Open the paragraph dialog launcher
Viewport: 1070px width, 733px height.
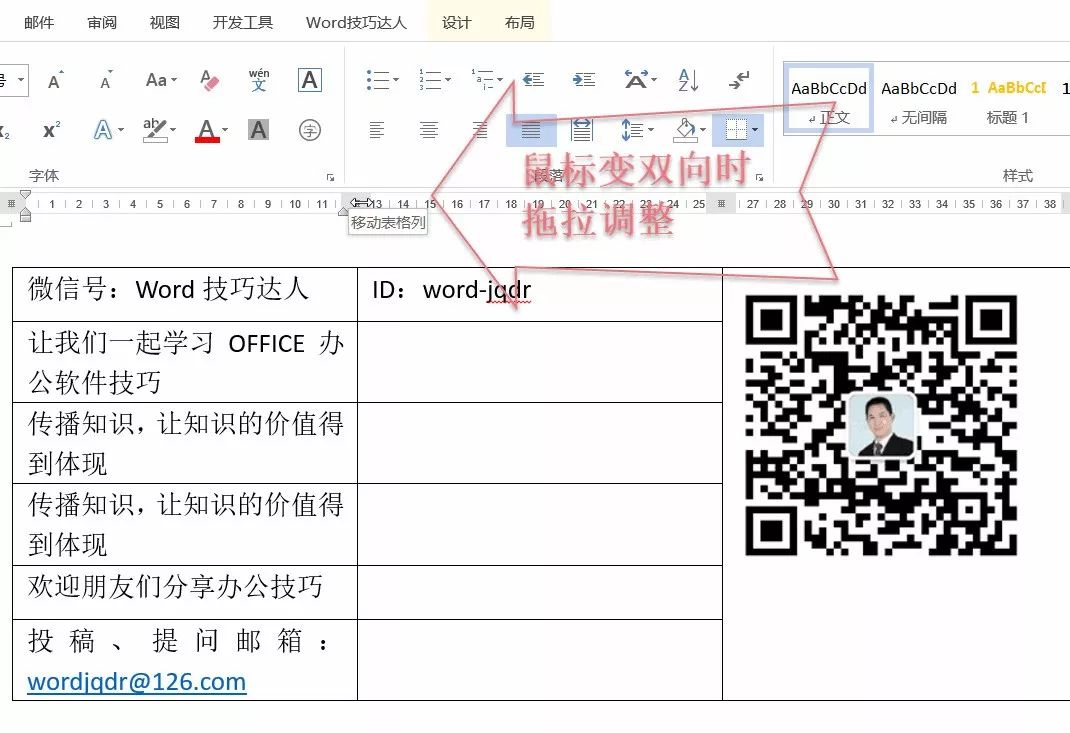(x=760, y=177)
